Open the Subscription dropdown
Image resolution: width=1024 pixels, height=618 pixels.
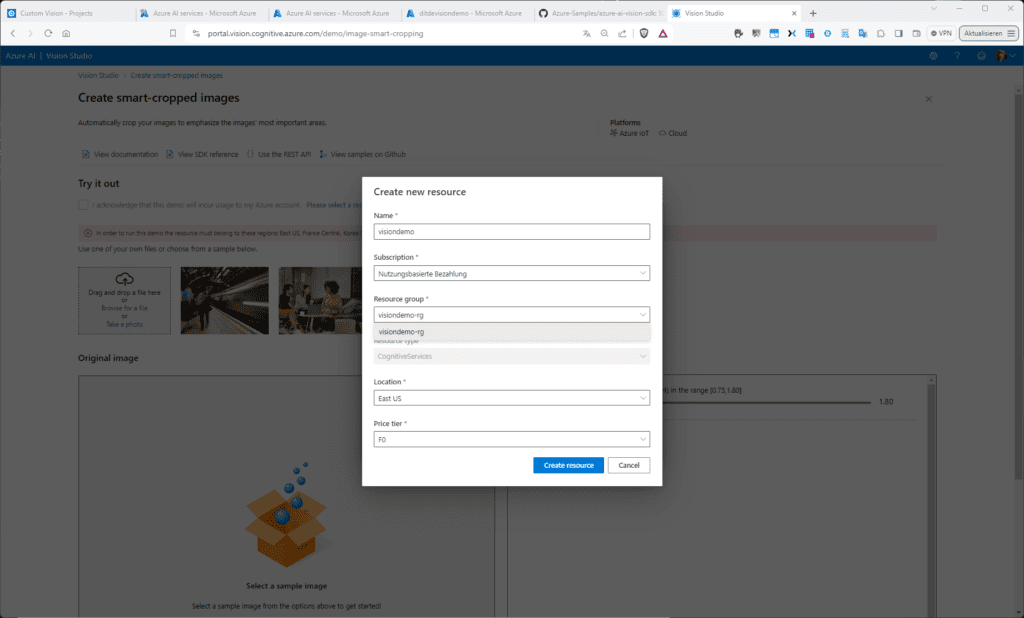[511, 274]
